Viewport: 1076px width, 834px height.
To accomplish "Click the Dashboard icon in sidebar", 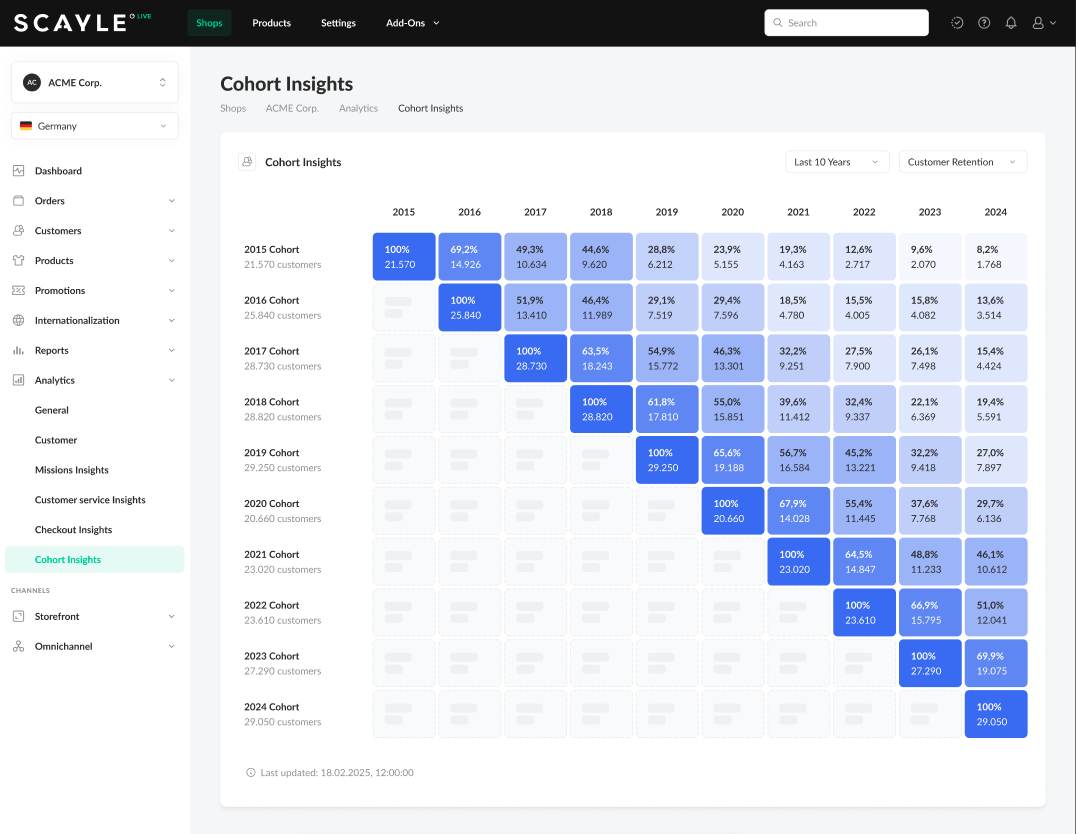I will (x=18, y=171).
